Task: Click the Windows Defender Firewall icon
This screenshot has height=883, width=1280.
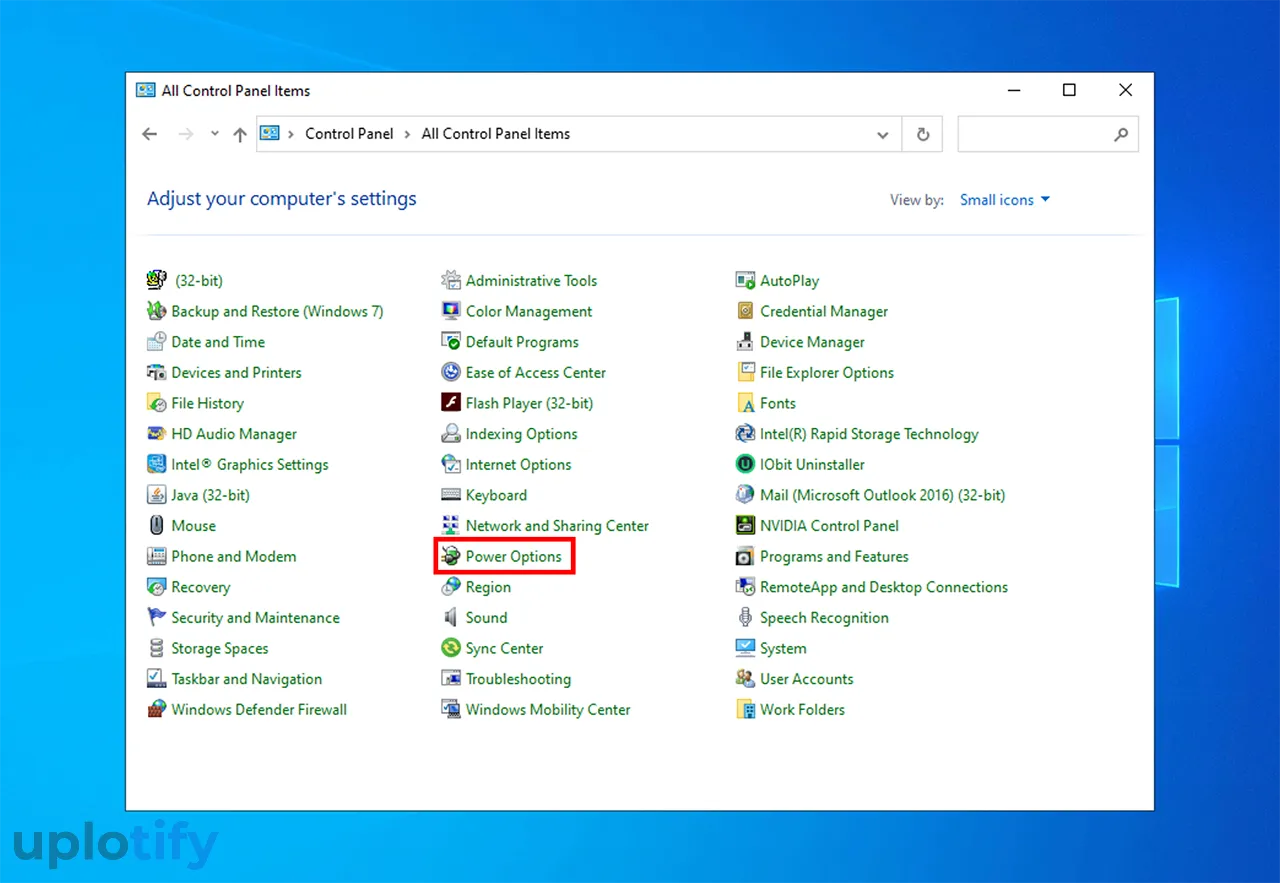Action: click(x=156, y=710)
